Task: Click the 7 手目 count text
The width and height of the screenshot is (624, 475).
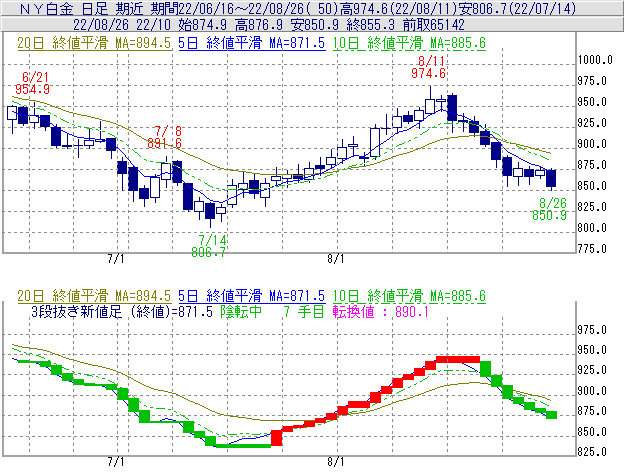Action: coord(304,311)
